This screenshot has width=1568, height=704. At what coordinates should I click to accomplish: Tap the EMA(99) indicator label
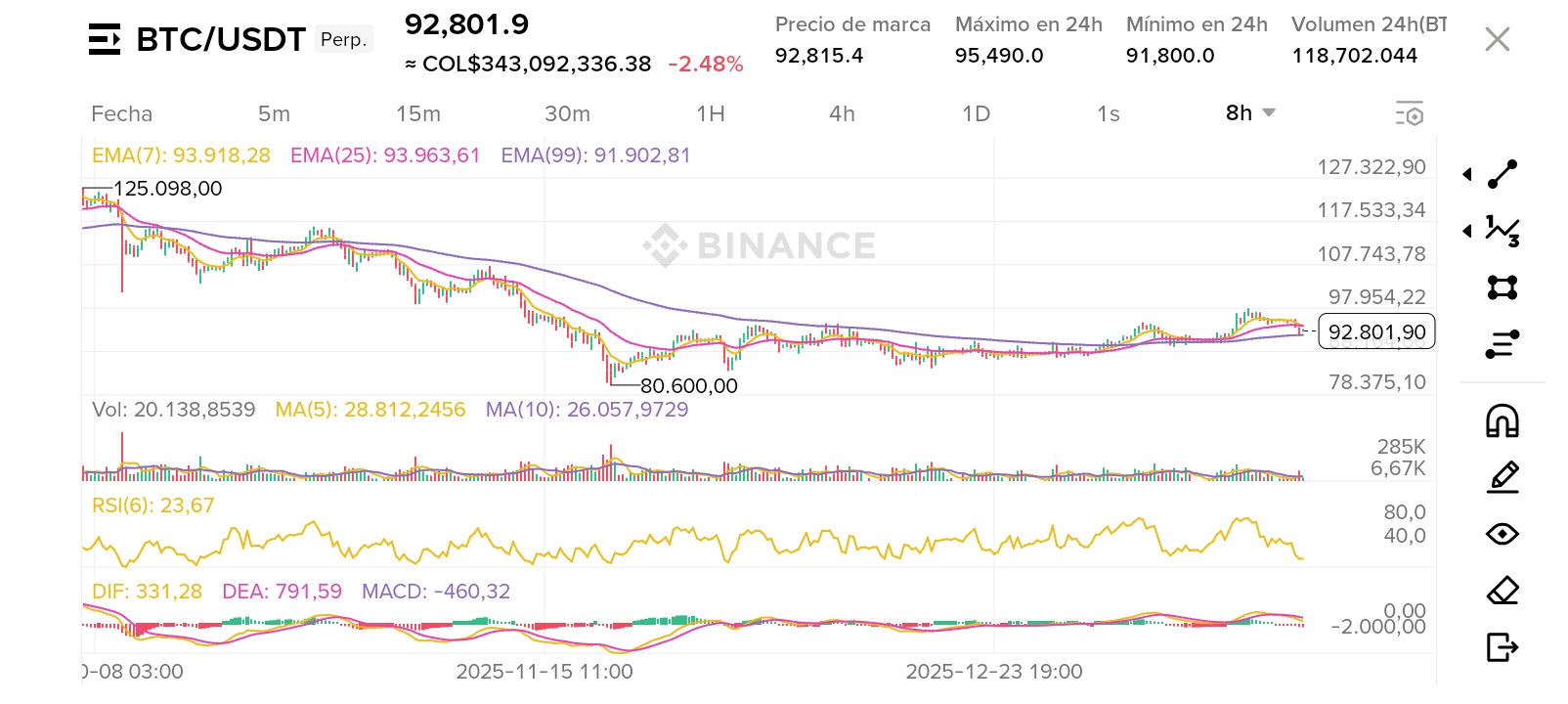point(595,155)
